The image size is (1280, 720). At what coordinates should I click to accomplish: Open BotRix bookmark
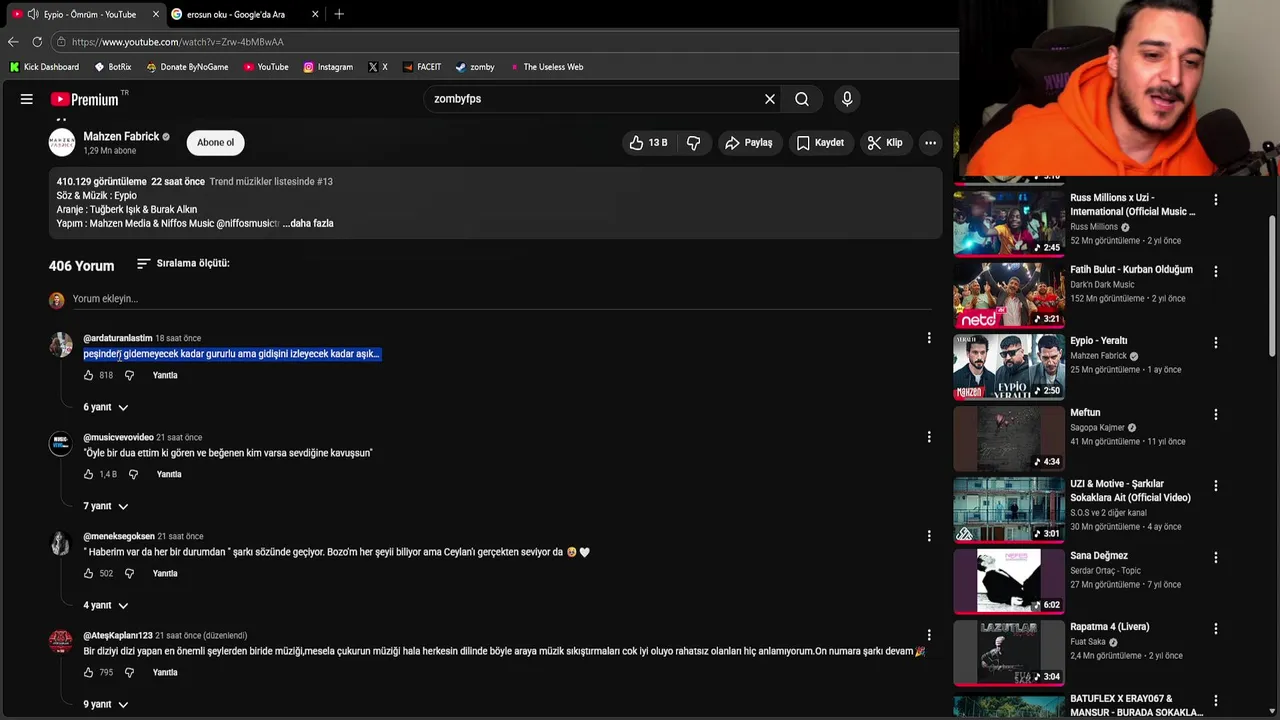[x=113, y=67]
